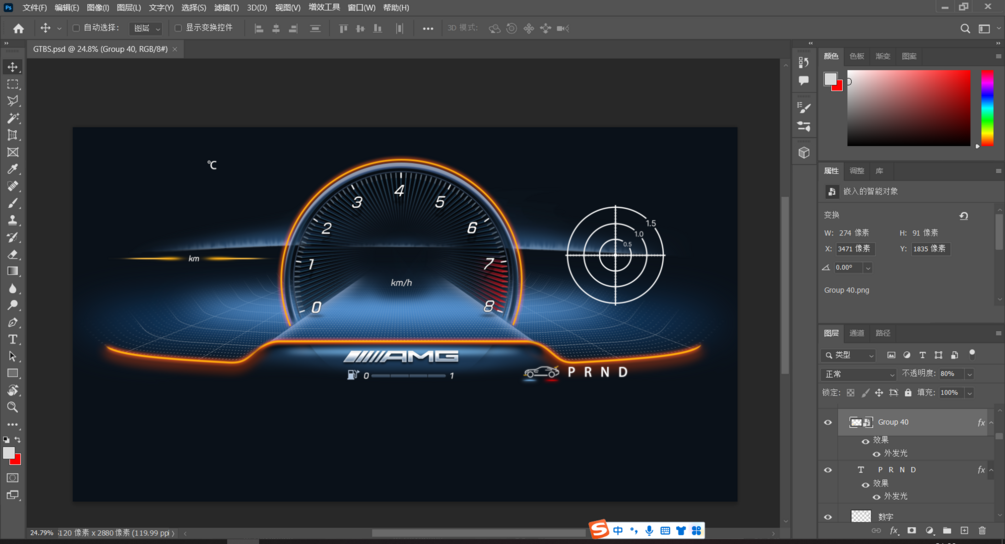The width and height of the screenshot is (1005, 544).
Task: Open the Move tool preset picker arrow
Action: pos(59,28)
